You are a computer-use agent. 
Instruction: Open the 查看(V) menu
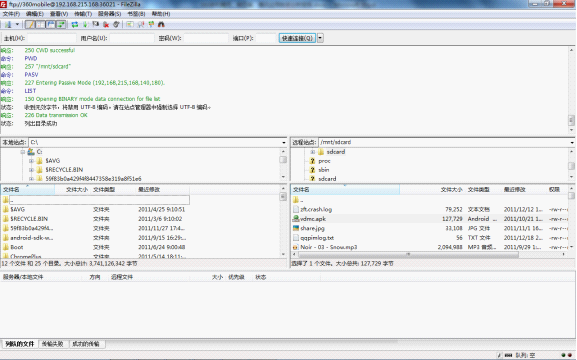59,14
